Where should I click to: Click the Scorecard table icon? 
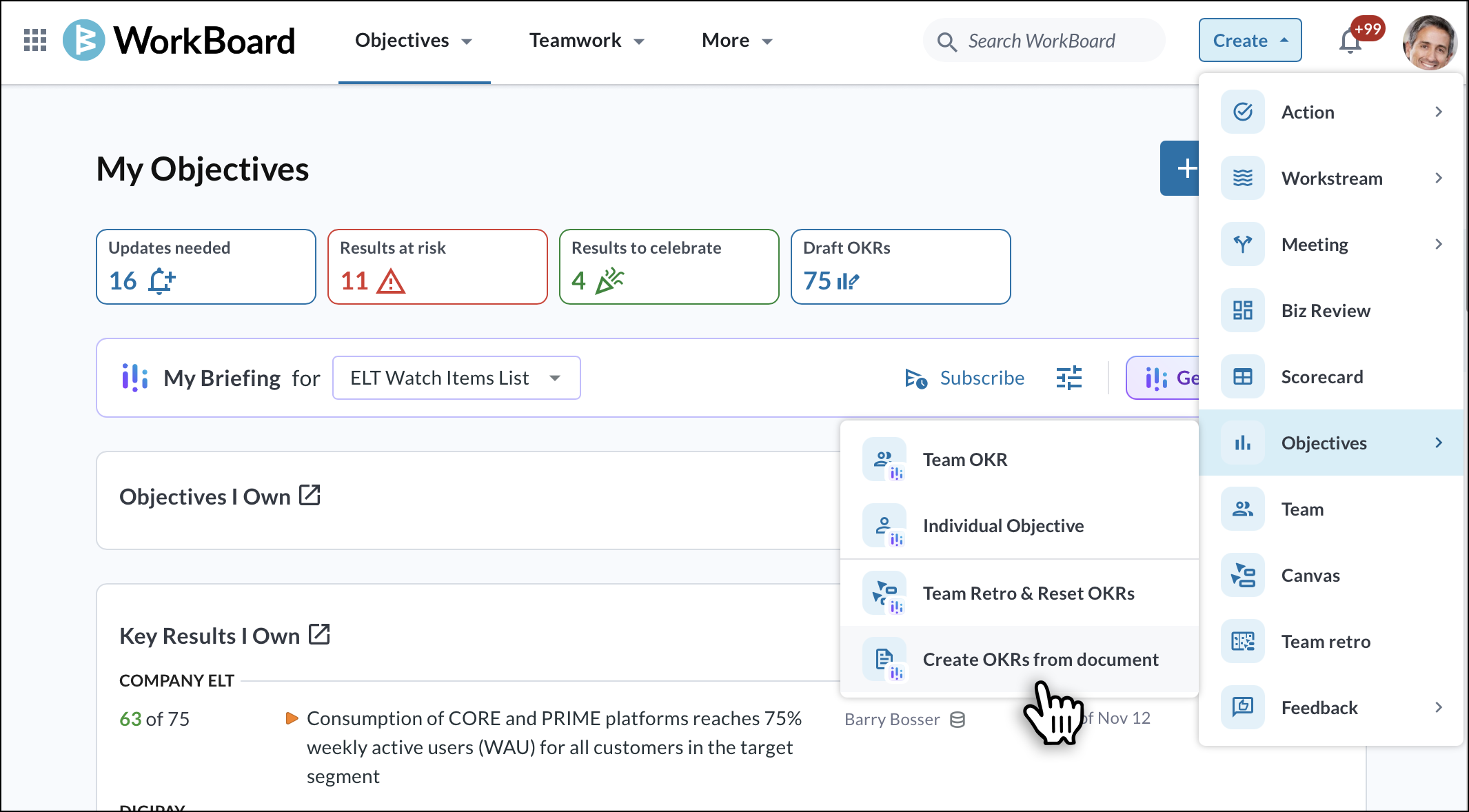[1243, 376]
